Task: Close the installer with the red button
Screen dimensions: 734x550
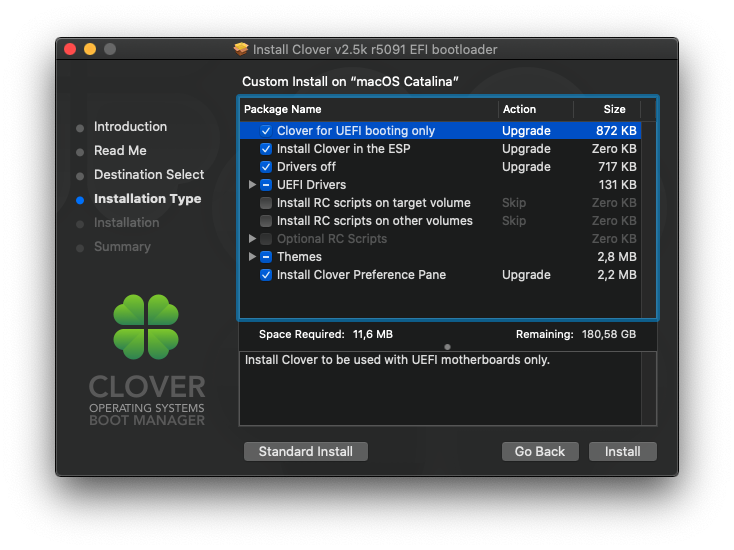Action: (70, 49)
